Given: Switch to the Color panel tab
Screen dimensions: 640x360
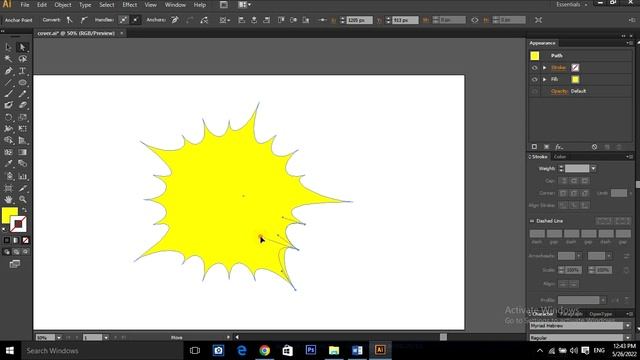Looking at the screenshot, I should [x=560, y=157].
